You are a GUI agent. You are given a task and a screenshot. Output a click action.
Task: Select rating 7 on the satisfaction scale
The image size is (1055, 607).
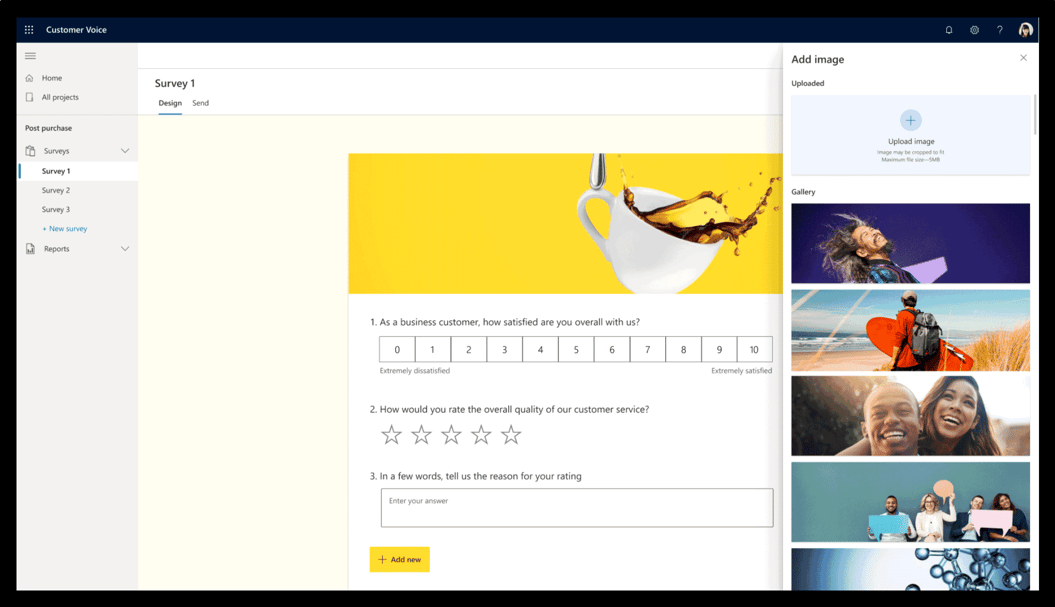pyautogui.click(x=647, y=349)
